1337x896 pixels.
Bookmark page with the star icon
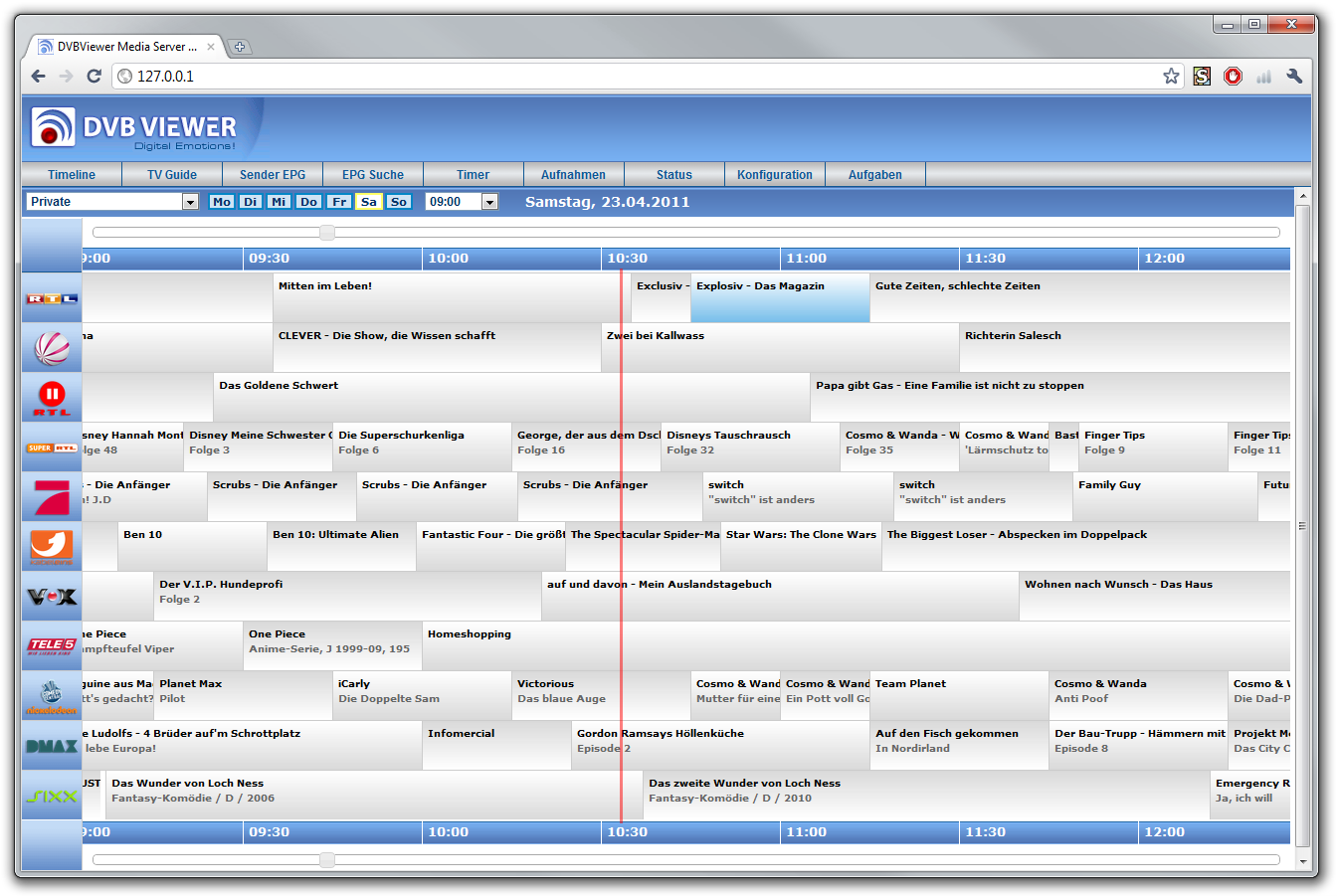[1171, 76]
